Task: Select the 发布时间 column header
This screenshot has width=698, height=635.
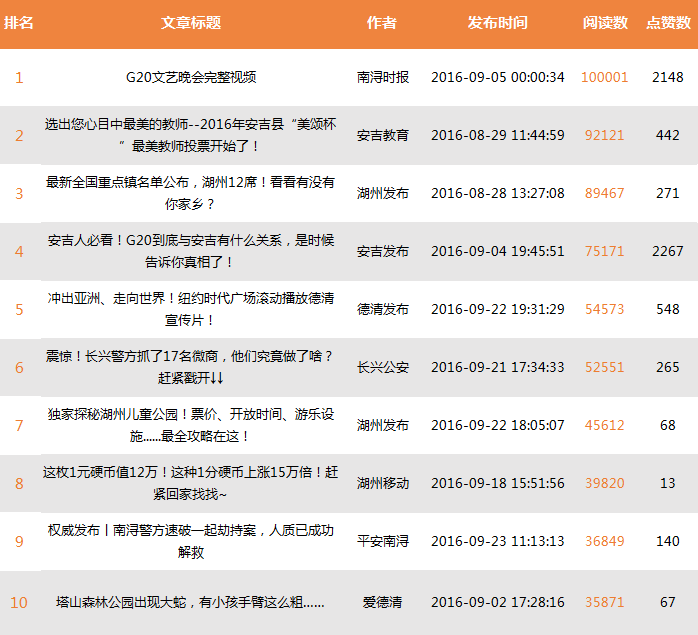Action: [x=497, y=23]
